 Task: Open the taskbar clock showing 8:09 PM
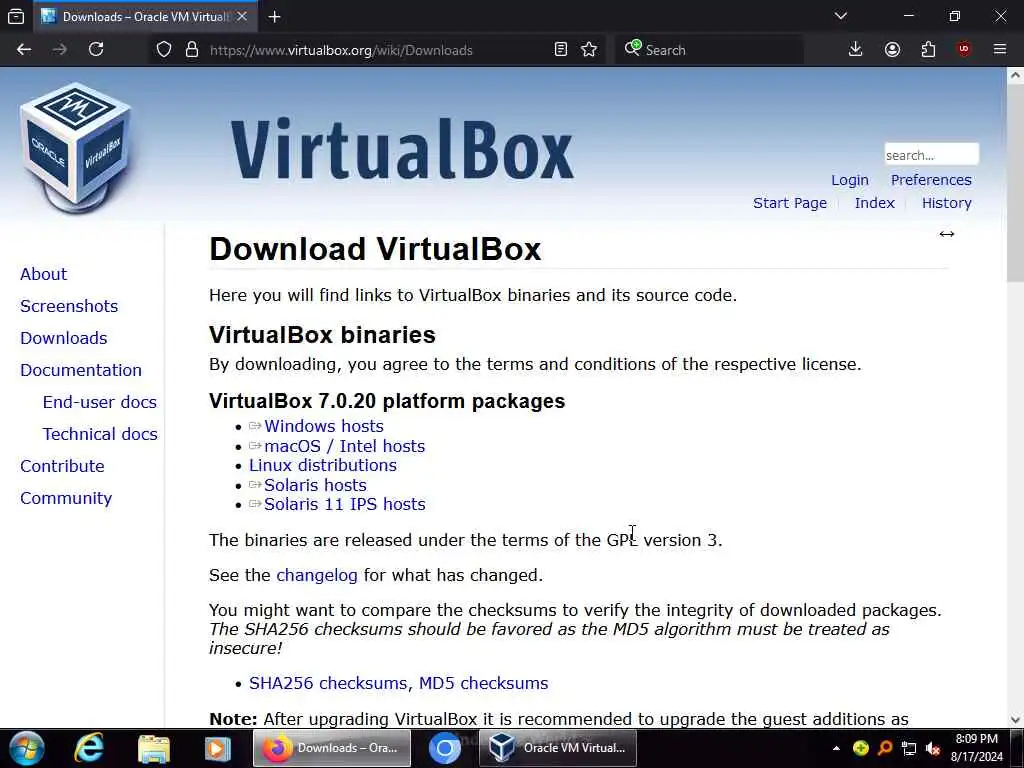[x=976, y=748]
